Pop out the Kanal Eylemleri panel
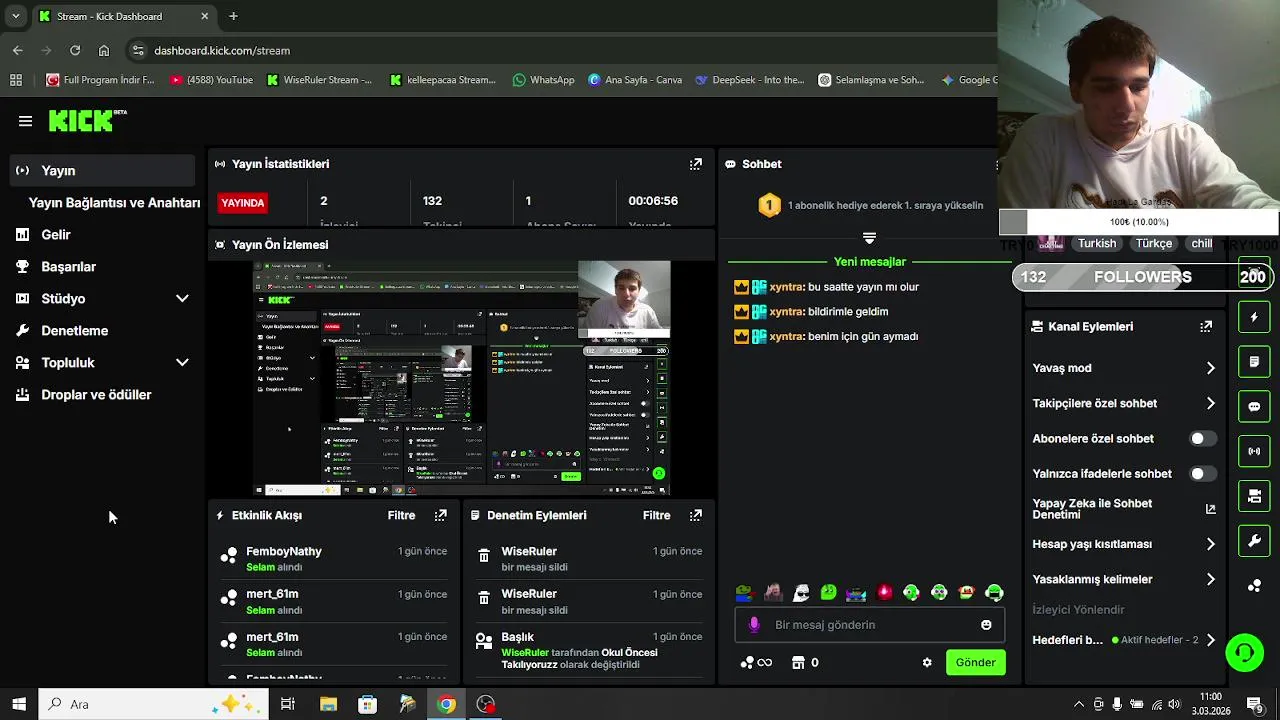The width and height of the screenshot is (1280, 720). [1206, 326]
